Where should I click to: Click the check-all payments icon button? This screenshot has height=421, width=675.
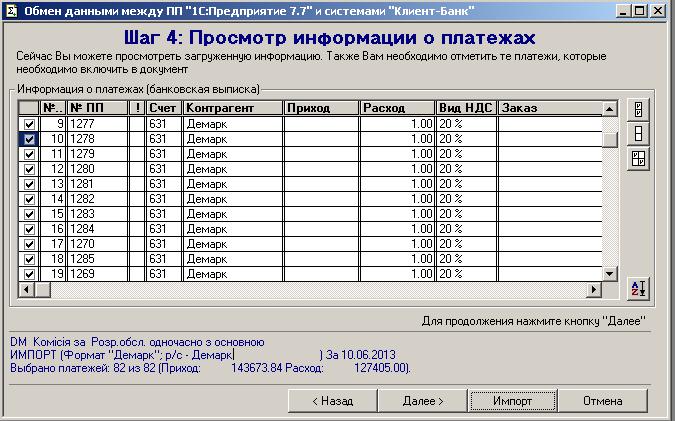tap(638, 109)
